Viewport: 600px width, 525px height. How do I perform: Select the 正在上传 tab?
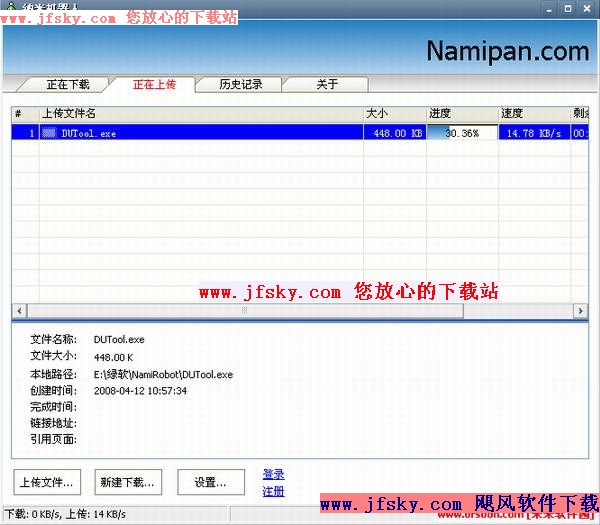click(x=154, y=84)
